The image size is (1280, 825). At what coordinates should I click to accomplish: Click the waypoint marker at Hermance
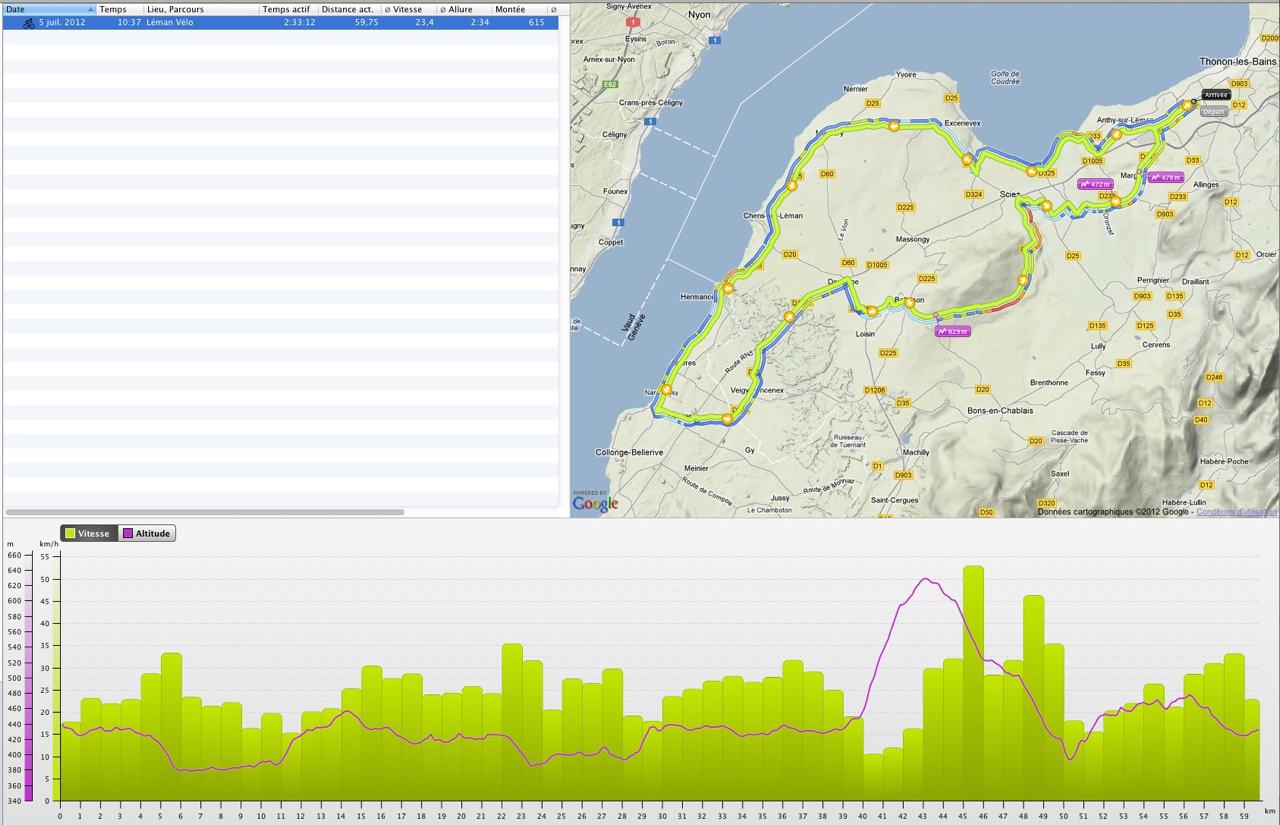coord(727,289)
